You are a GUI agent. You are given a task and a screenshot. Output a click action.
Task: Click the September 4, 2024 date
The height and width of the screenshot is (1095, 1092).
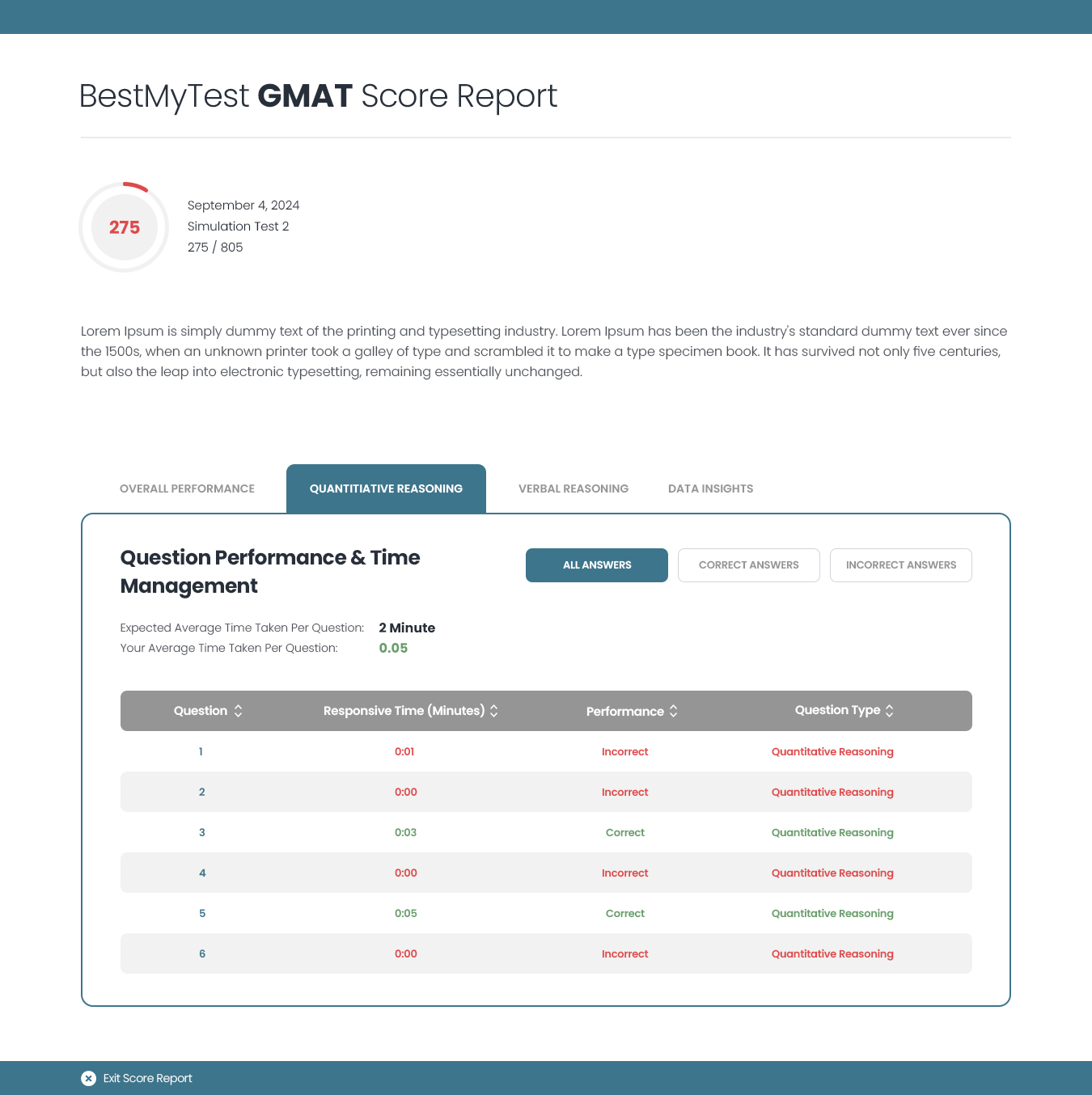point(243,205)
